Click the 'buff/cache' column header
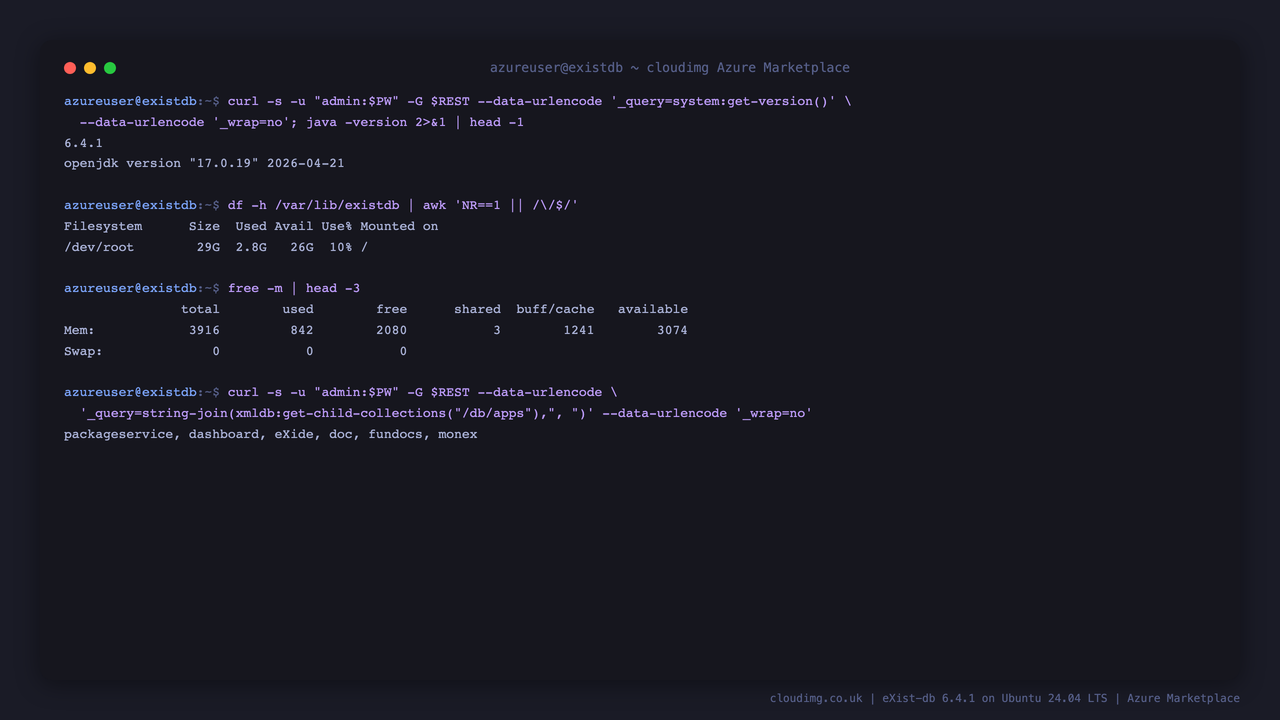 coord(555,309)
